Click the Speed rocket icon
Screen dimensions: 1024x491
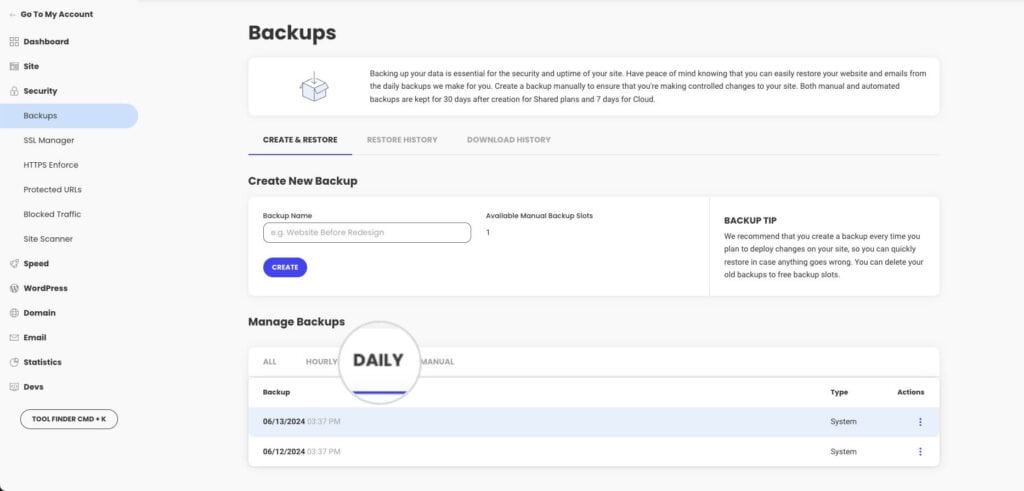pos(14,264)
